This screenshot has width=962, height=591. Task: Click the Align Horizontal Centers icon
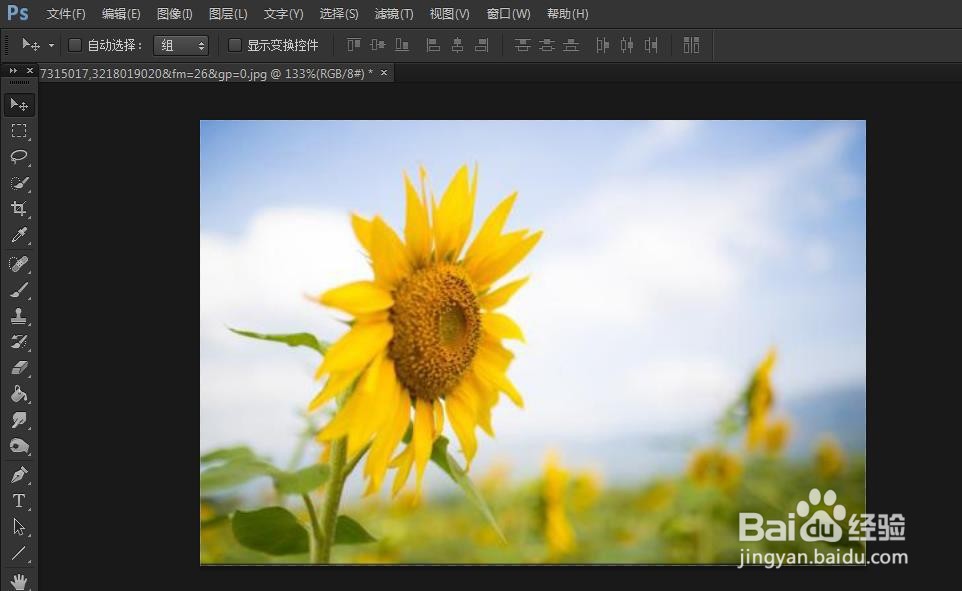tap(458, 45)
